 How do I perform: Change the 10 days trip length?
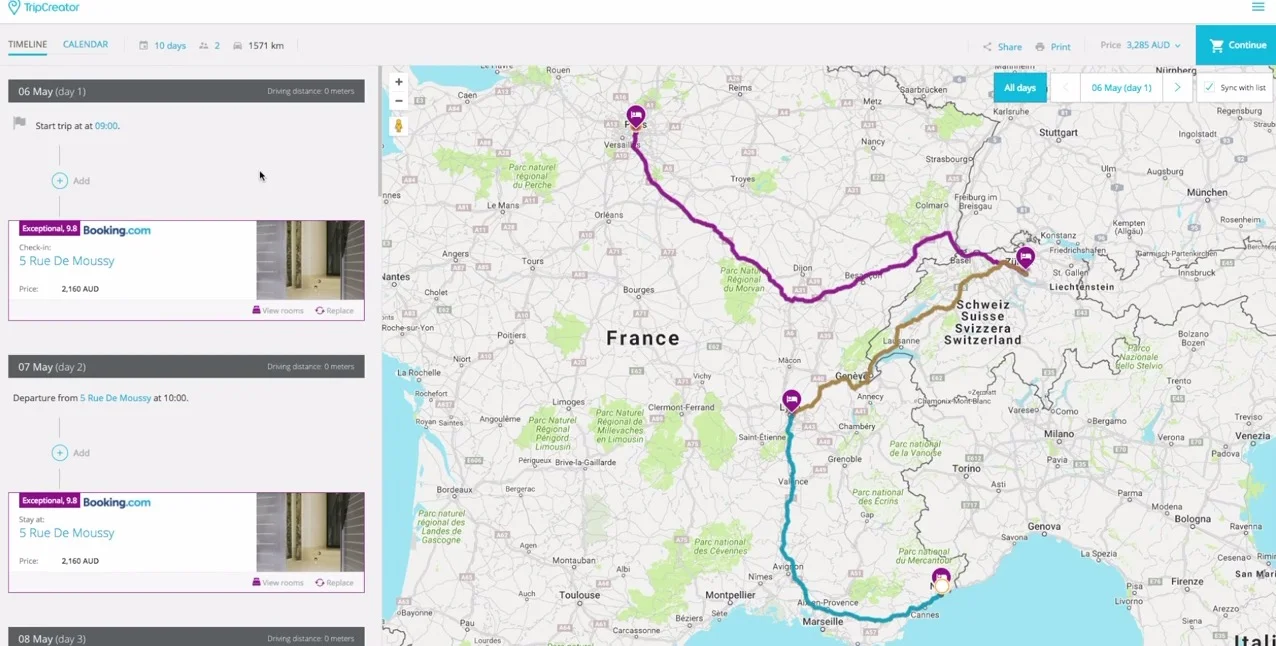[x=170, y=46]
